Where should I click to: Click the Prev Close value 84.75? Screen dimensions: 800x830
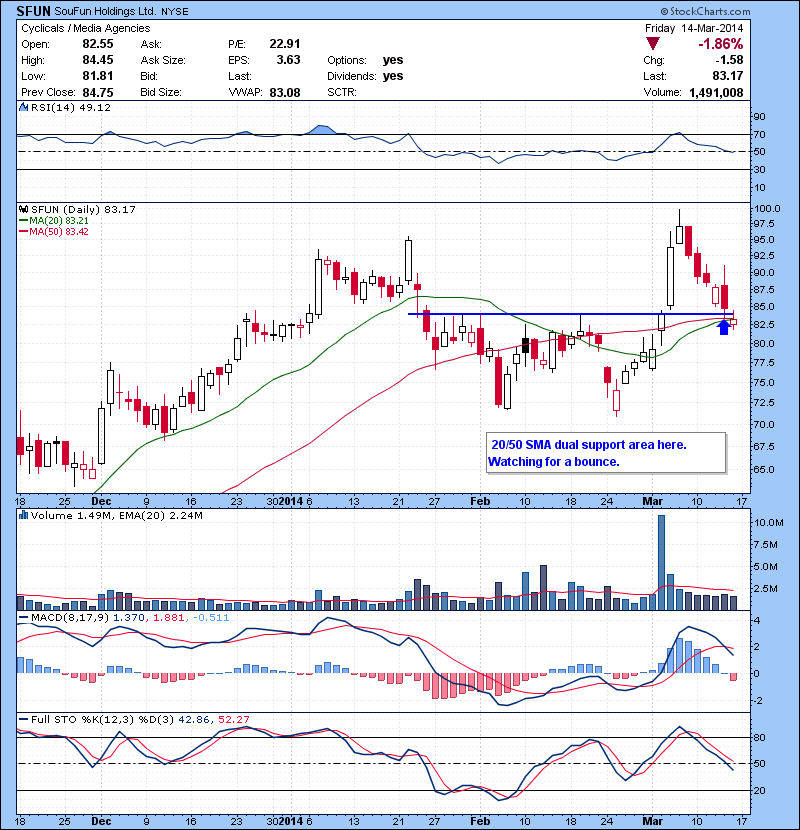[x=98, y=92]
